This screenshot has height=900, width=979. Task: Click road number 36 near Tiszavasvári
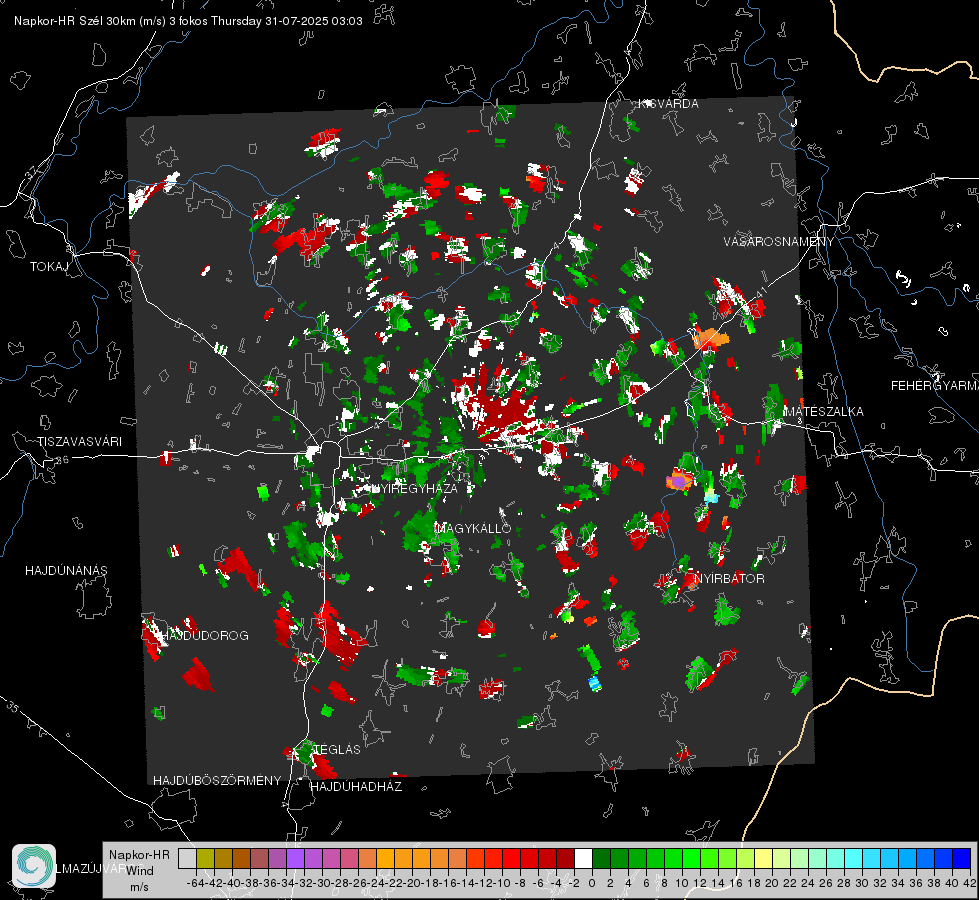coord(62,460)
